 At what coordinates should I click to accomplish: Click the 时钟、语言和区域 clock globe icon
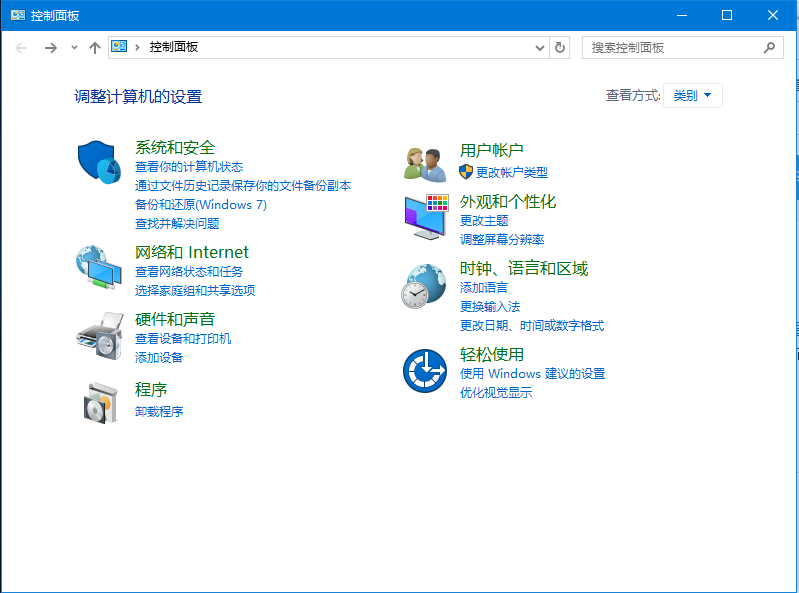424,285
